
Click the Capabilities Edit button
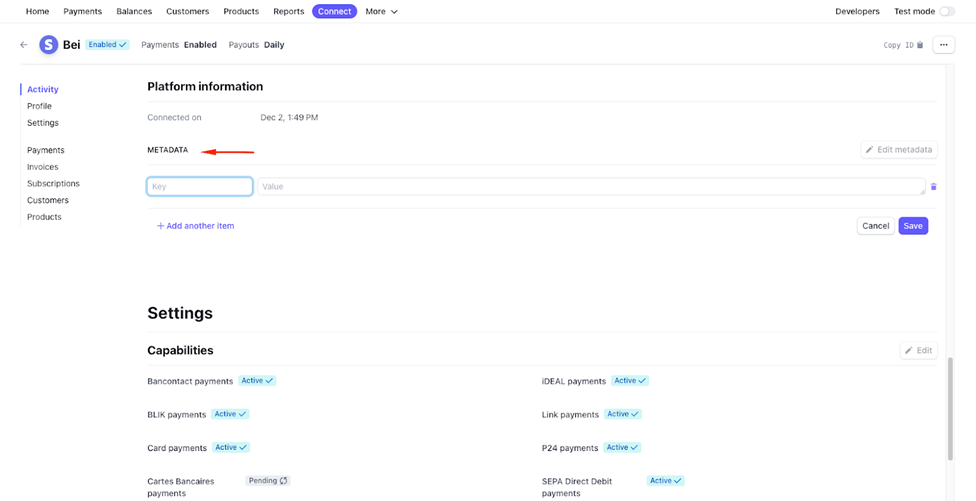click(x=919, y=350)
